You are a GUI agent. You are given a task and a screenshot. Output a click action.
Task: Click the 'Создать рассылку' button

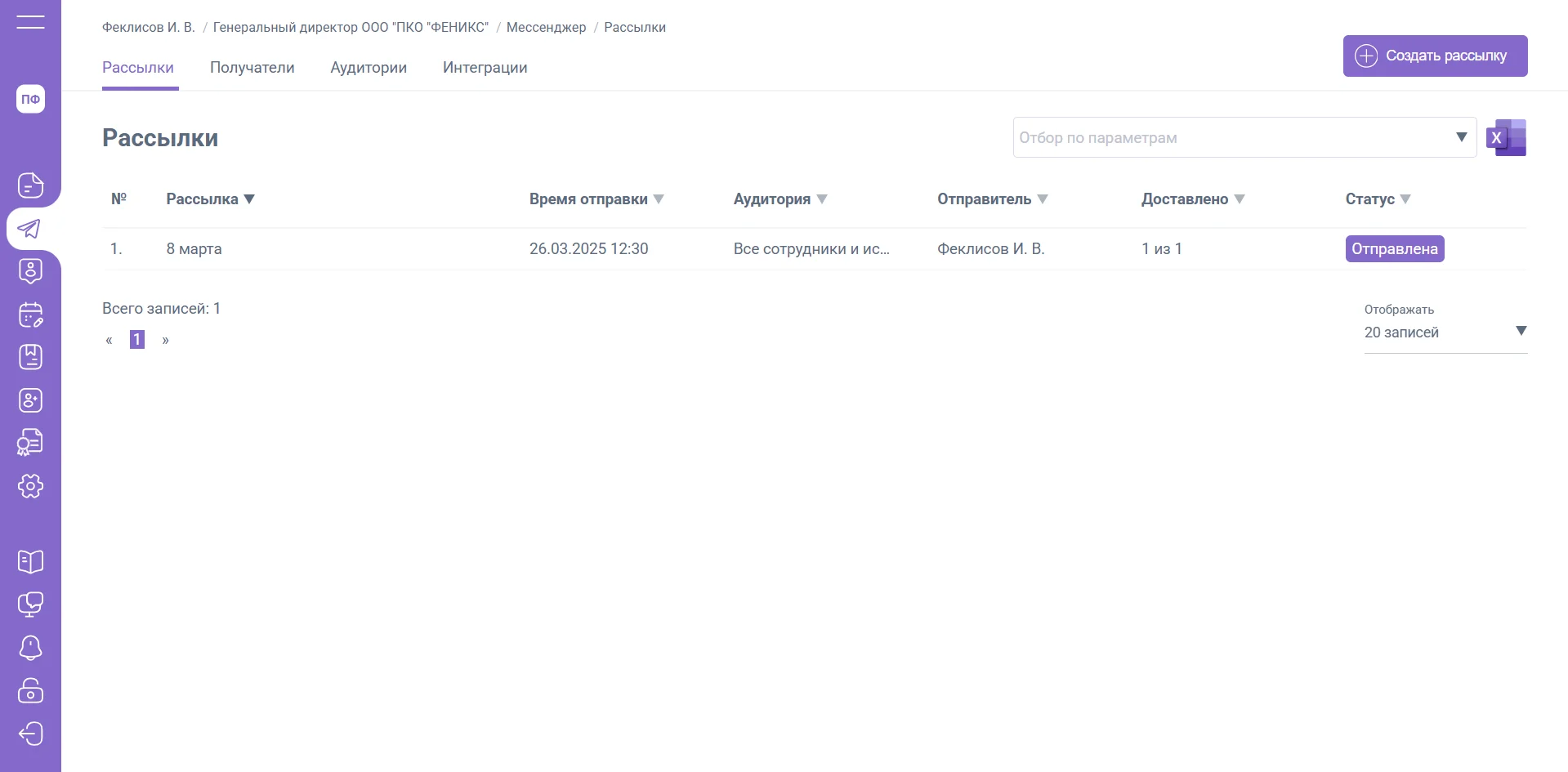[1435, 56]
